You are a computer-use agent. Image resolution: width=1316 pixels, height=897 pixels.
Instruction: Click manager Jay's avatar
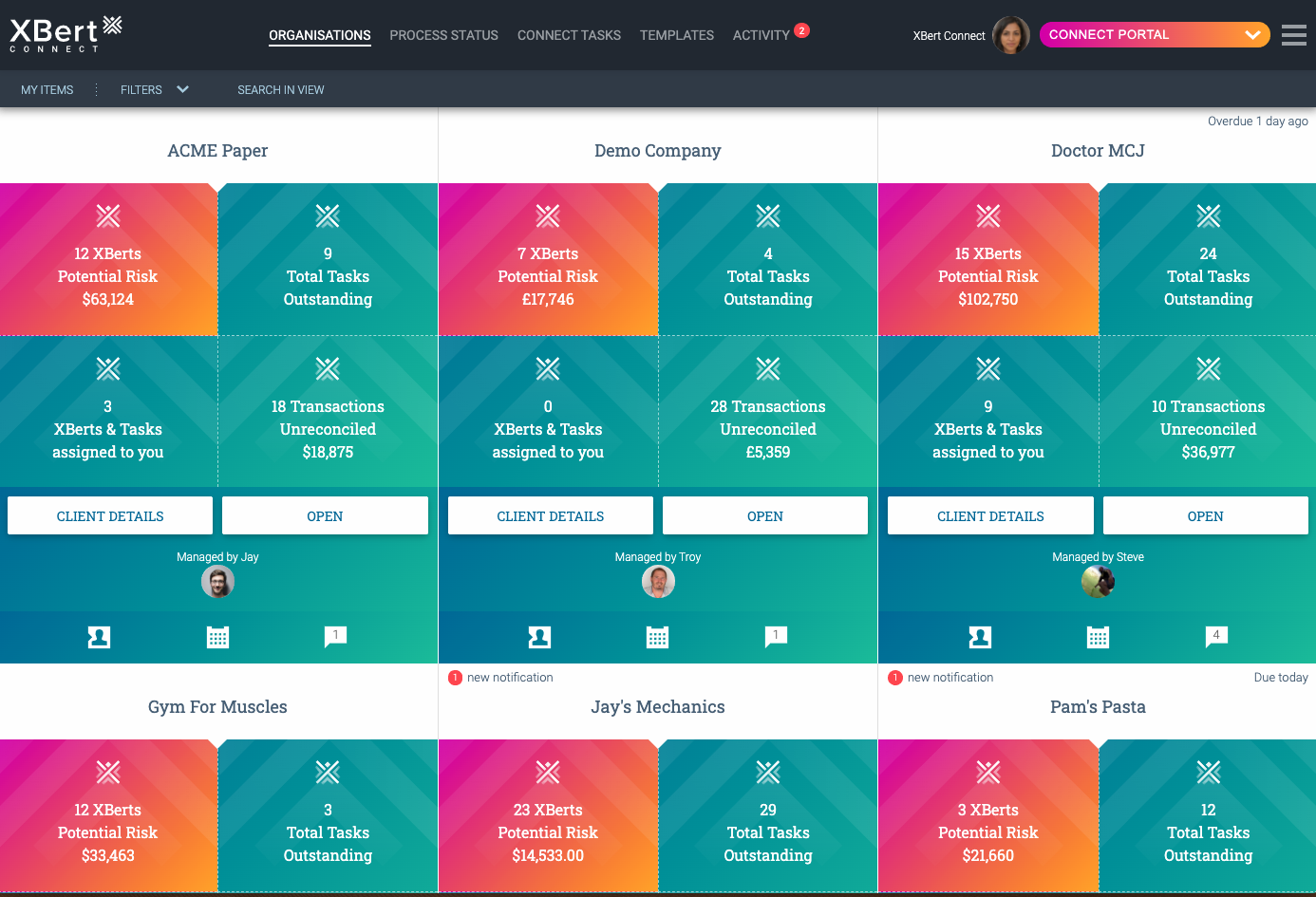(x=217, y=582)
